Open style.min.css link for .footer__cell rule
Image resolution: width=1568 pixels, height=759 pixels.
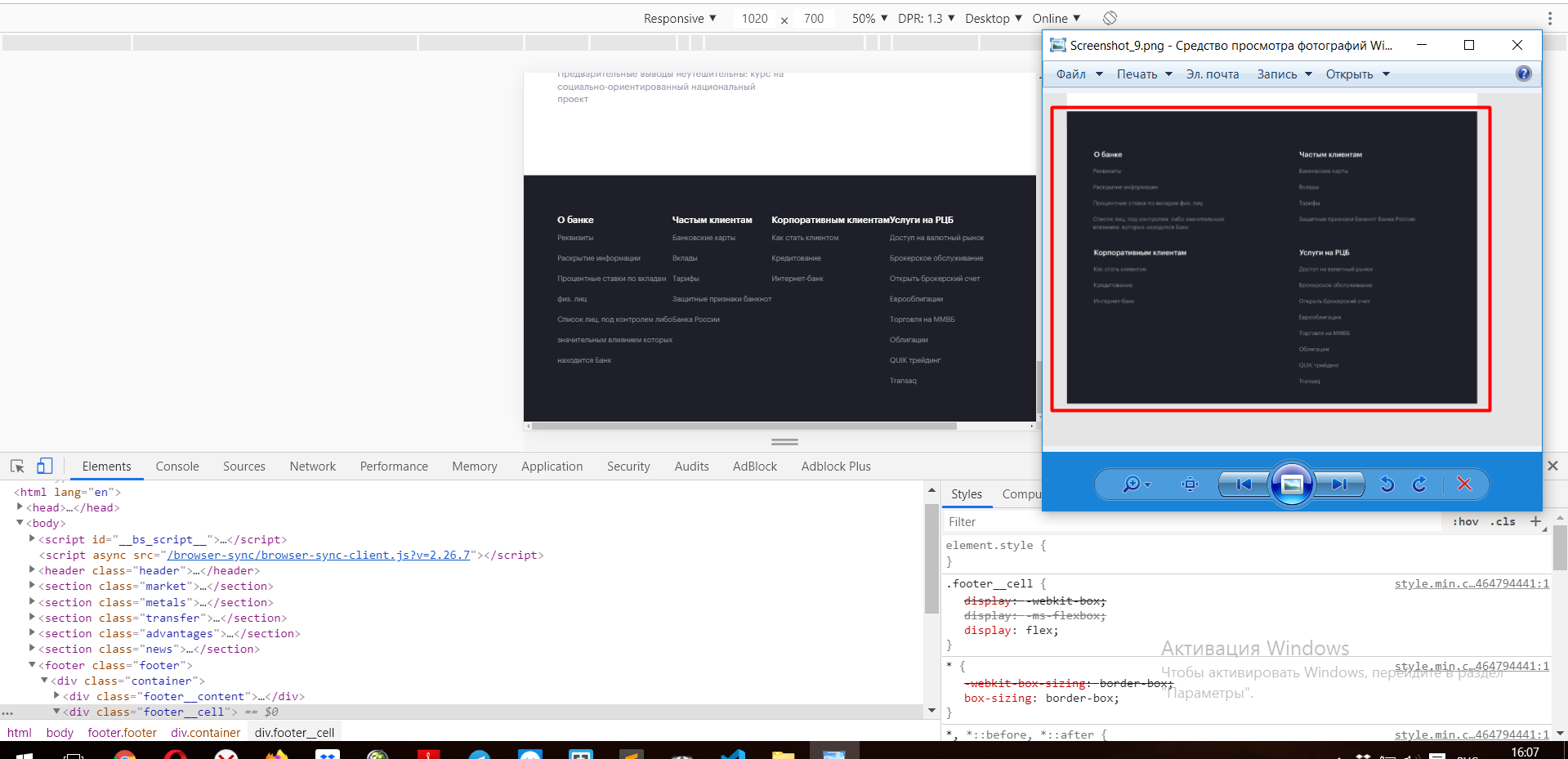tap(1472, 583)
